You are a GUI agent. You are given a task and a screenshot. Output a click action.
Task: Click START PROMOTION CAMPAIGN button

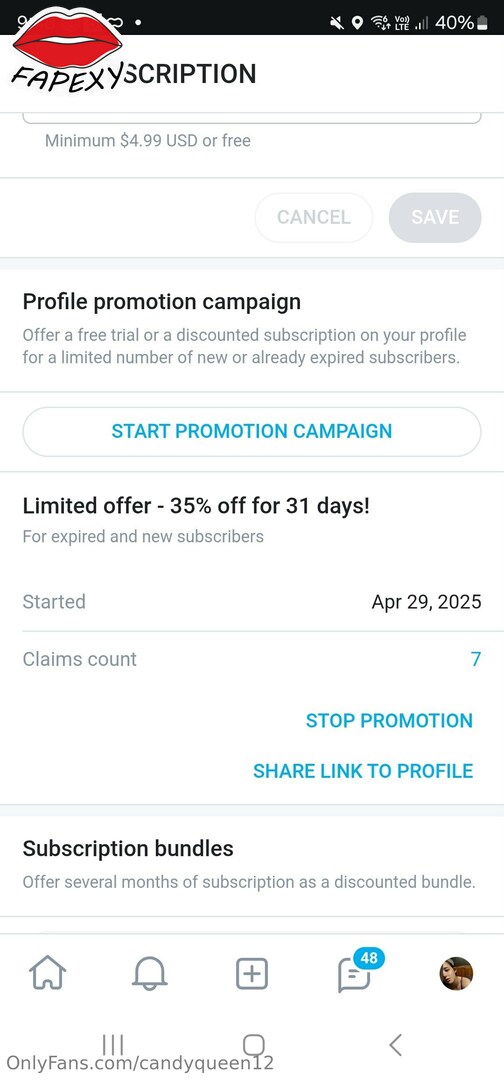252,431
